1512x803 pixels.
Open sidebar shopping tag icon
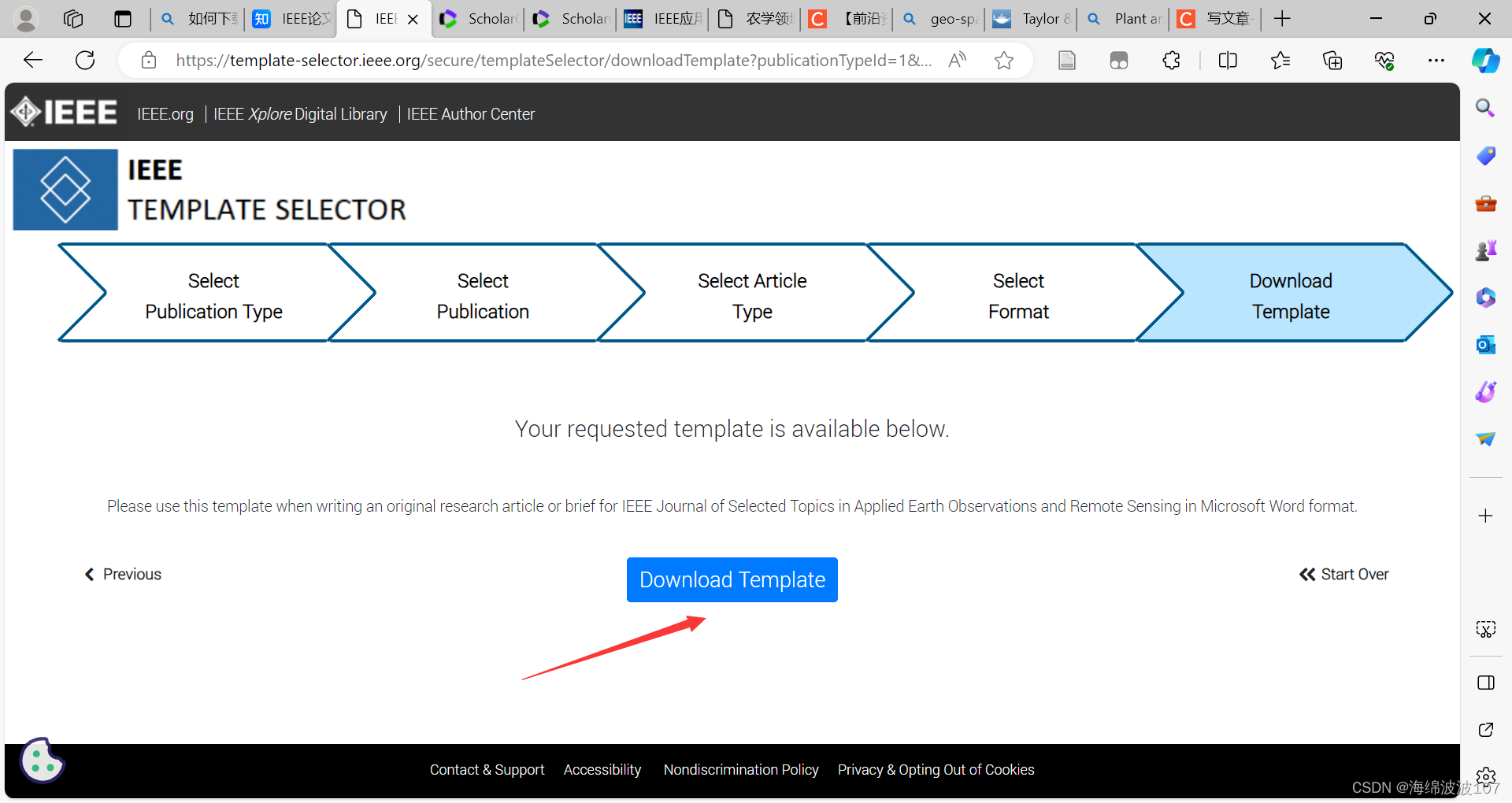click(1486, 156)
